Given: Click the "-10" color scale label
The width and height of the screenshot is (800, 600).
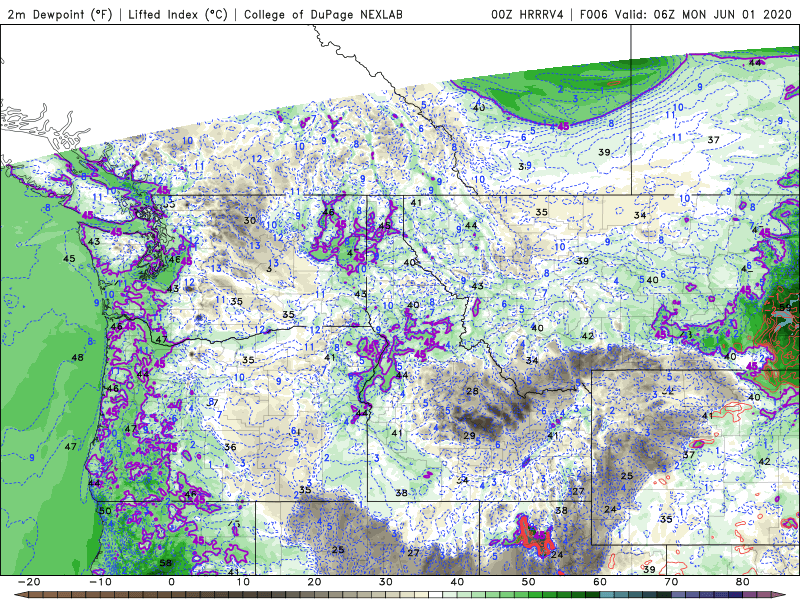Looking at the screenshot, I should coord(100,582).
